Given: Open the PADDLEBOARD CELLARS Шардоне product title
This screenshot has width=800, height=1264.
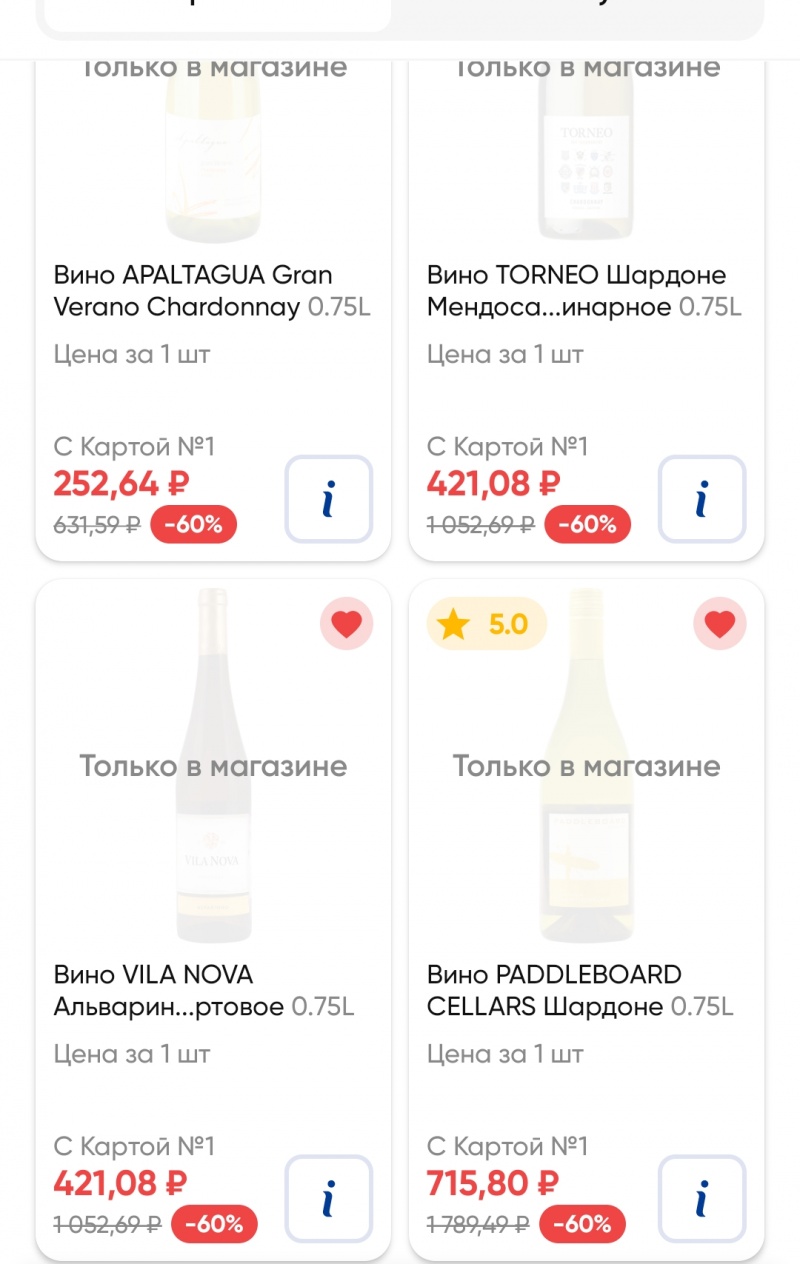Looking at the screenshot, I should pyautogui.click(x=555, y=991).
